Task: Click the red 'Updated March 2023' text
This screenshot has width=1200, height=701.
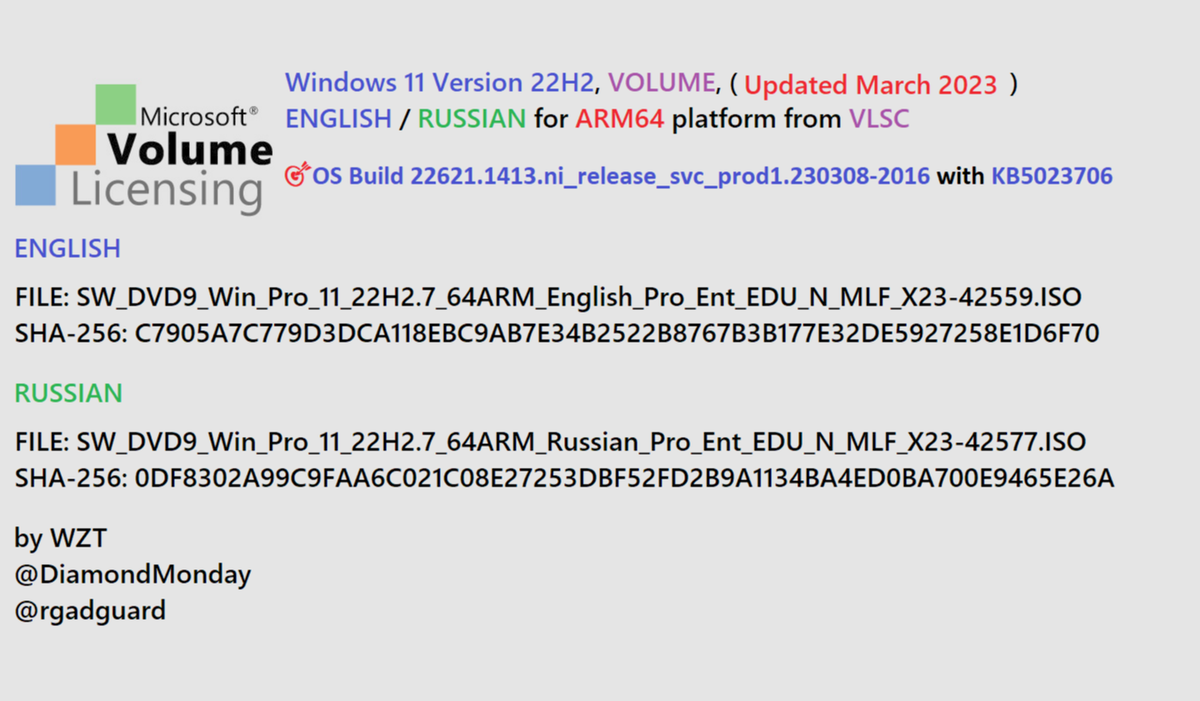Action: click(x=870, y=85)
